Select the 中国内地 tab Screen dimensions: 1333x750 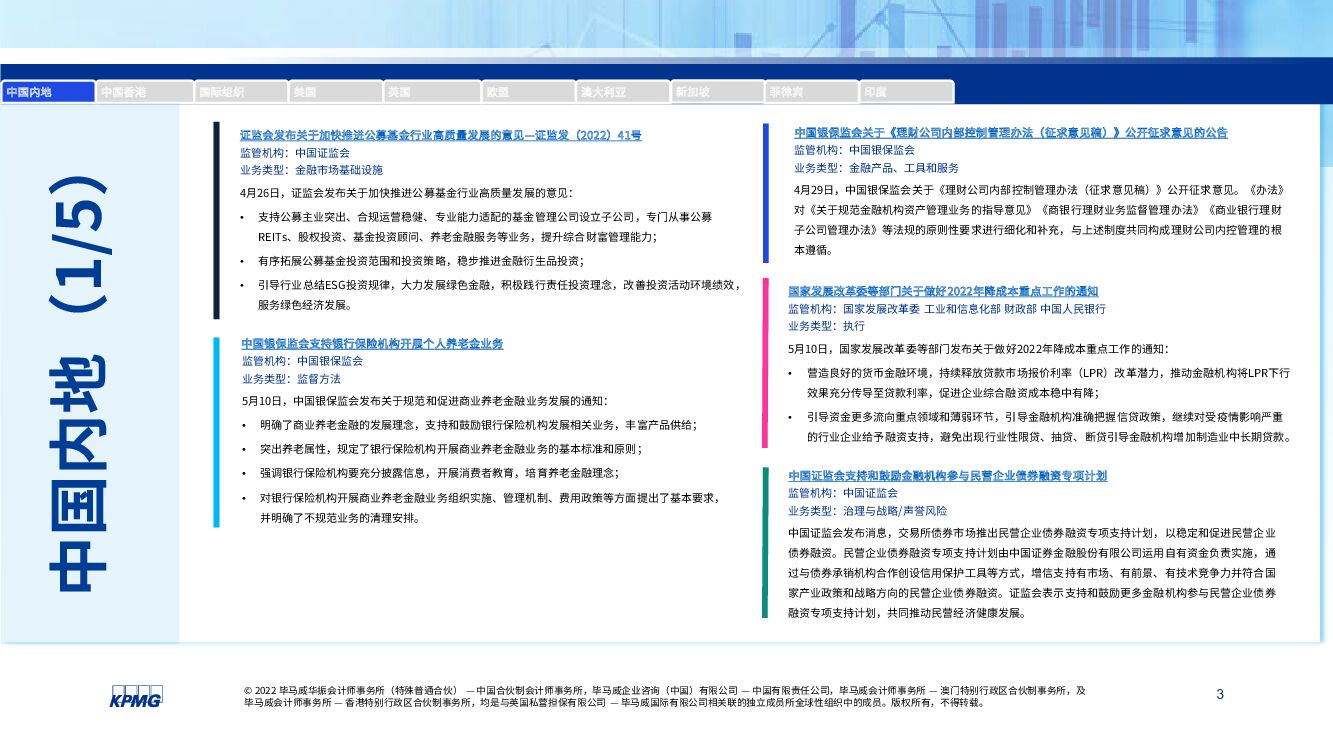pos(48,92)
